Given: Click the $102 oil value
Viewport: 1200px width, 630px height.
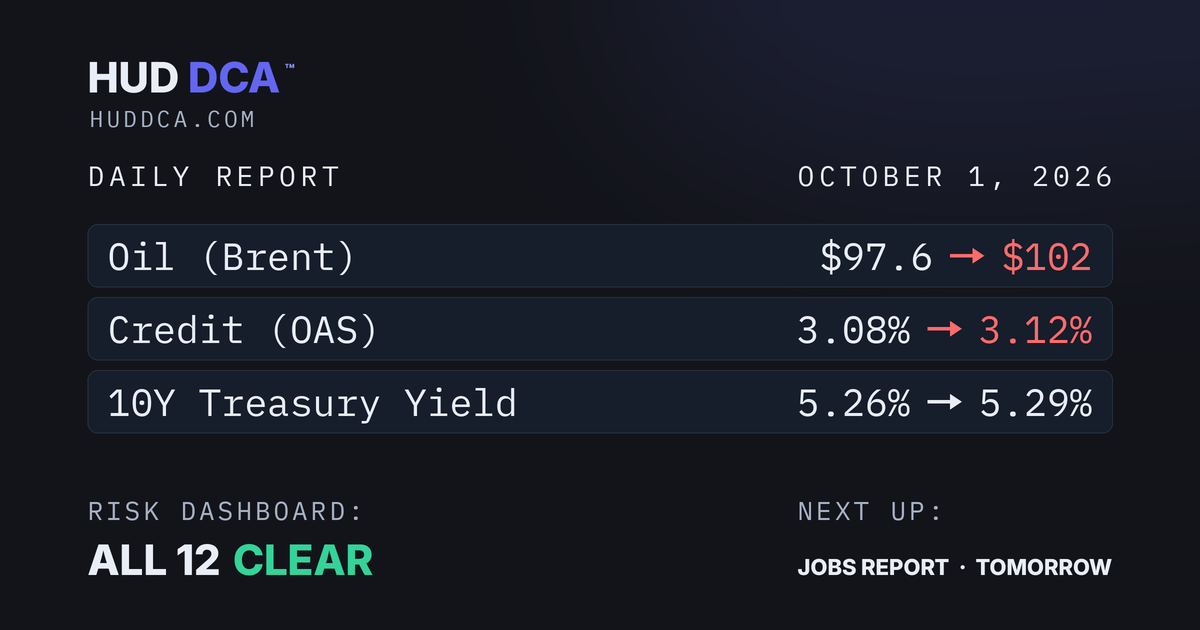Looking at the screenshot, I should click(1046, 257).
